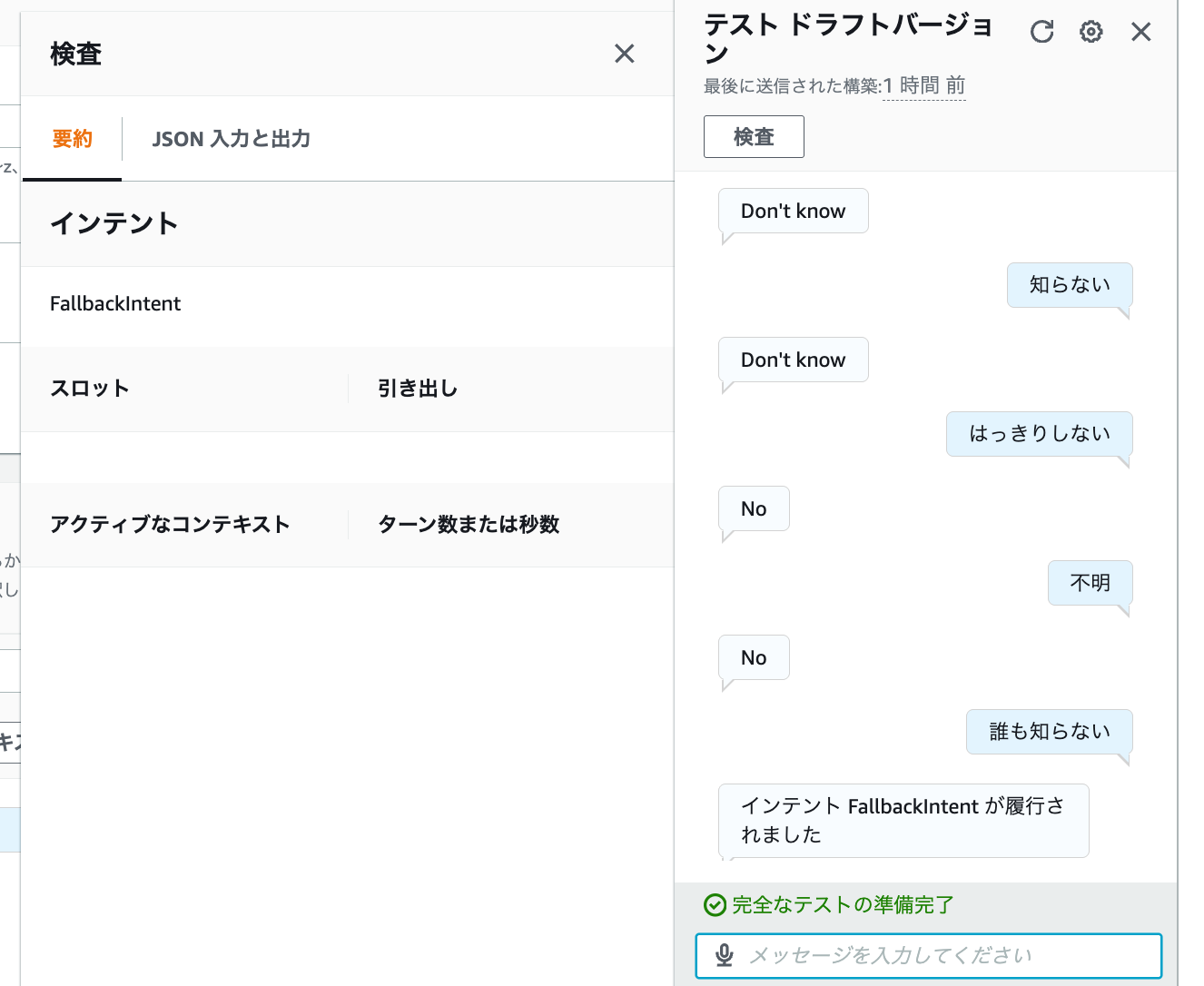This screenshot has width=1204, height=986.
Task: Click the 完全なテストの準備完了 status text
Action: coord(843,905)
